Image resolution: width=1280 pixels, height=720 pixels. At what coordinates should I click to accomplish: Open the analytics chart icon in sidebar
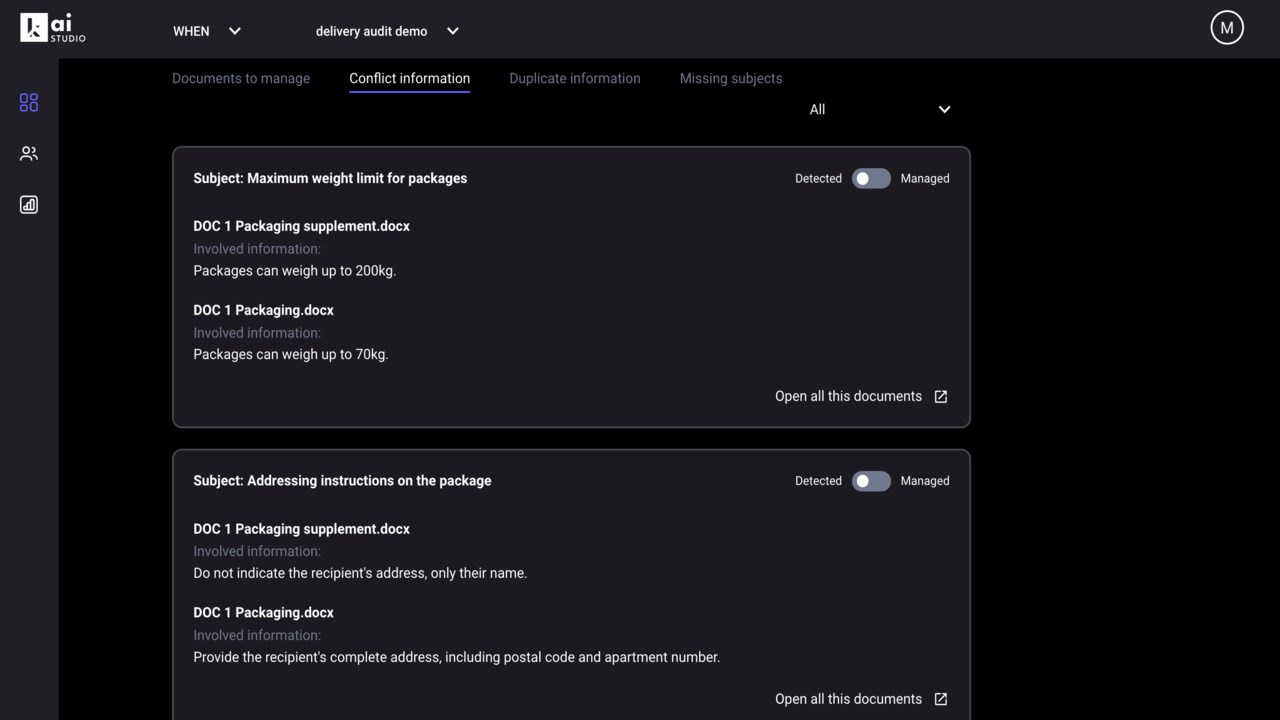coord(29,205)
